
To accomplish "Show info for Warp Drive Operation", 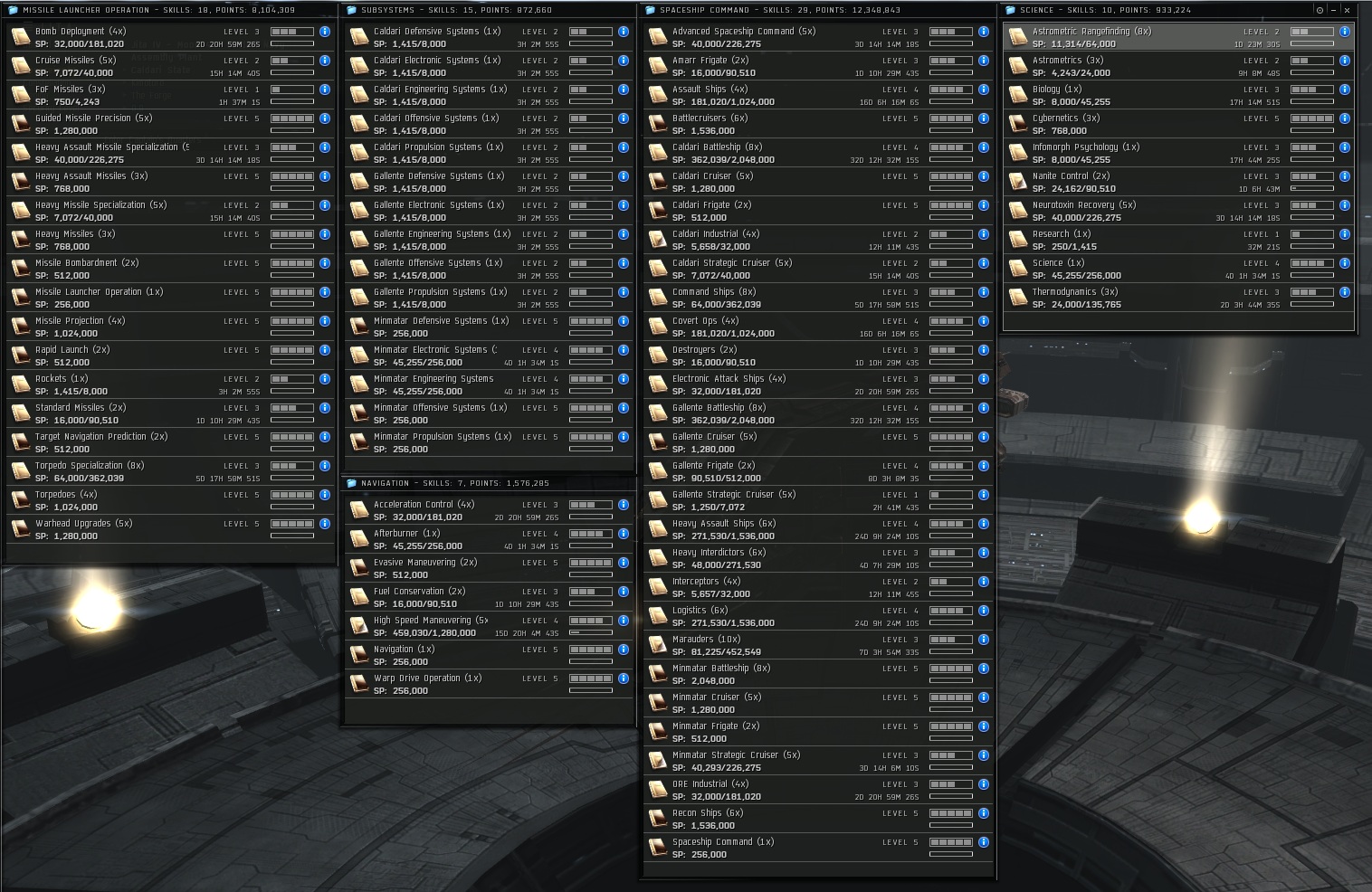I will click(624, 678).
